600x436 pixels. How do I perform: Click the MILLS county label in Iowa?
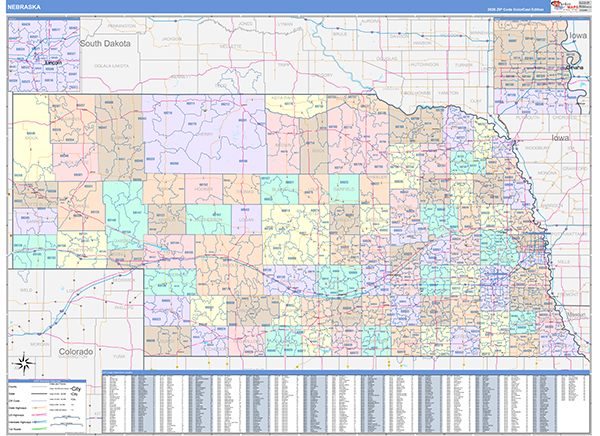point(564,261)
